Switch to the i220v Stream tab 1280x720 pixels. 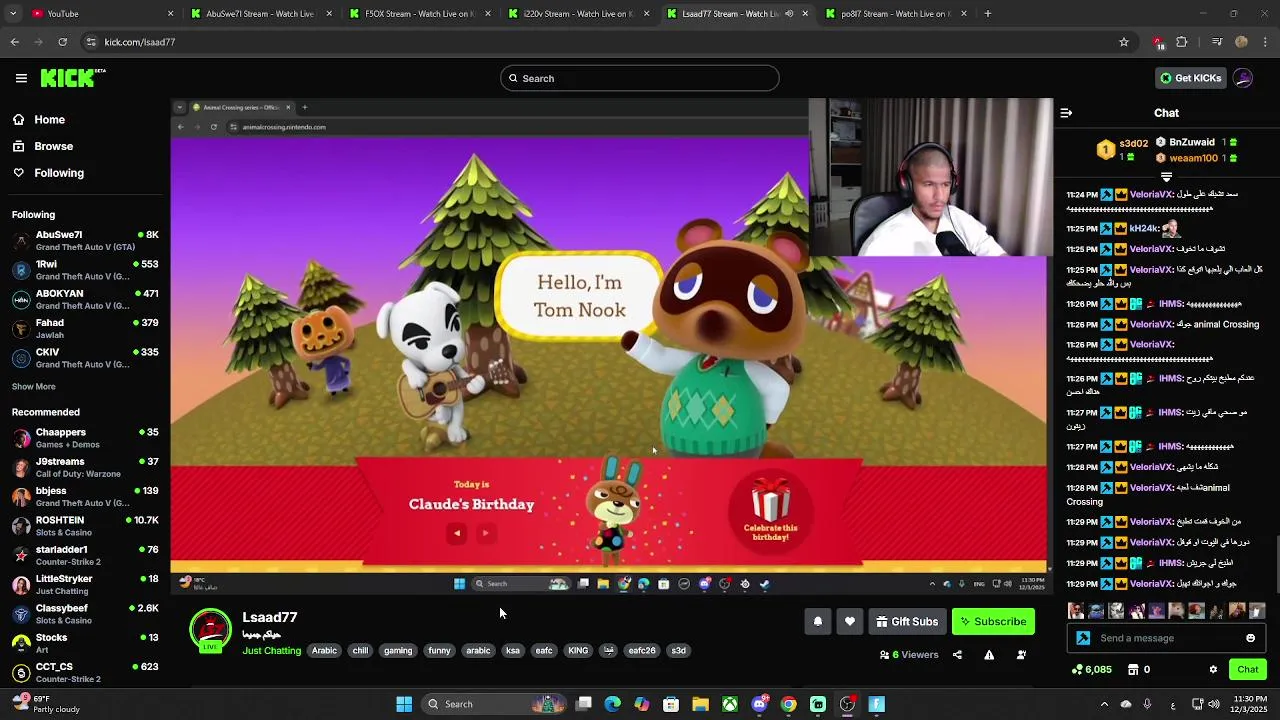point(577,14)
